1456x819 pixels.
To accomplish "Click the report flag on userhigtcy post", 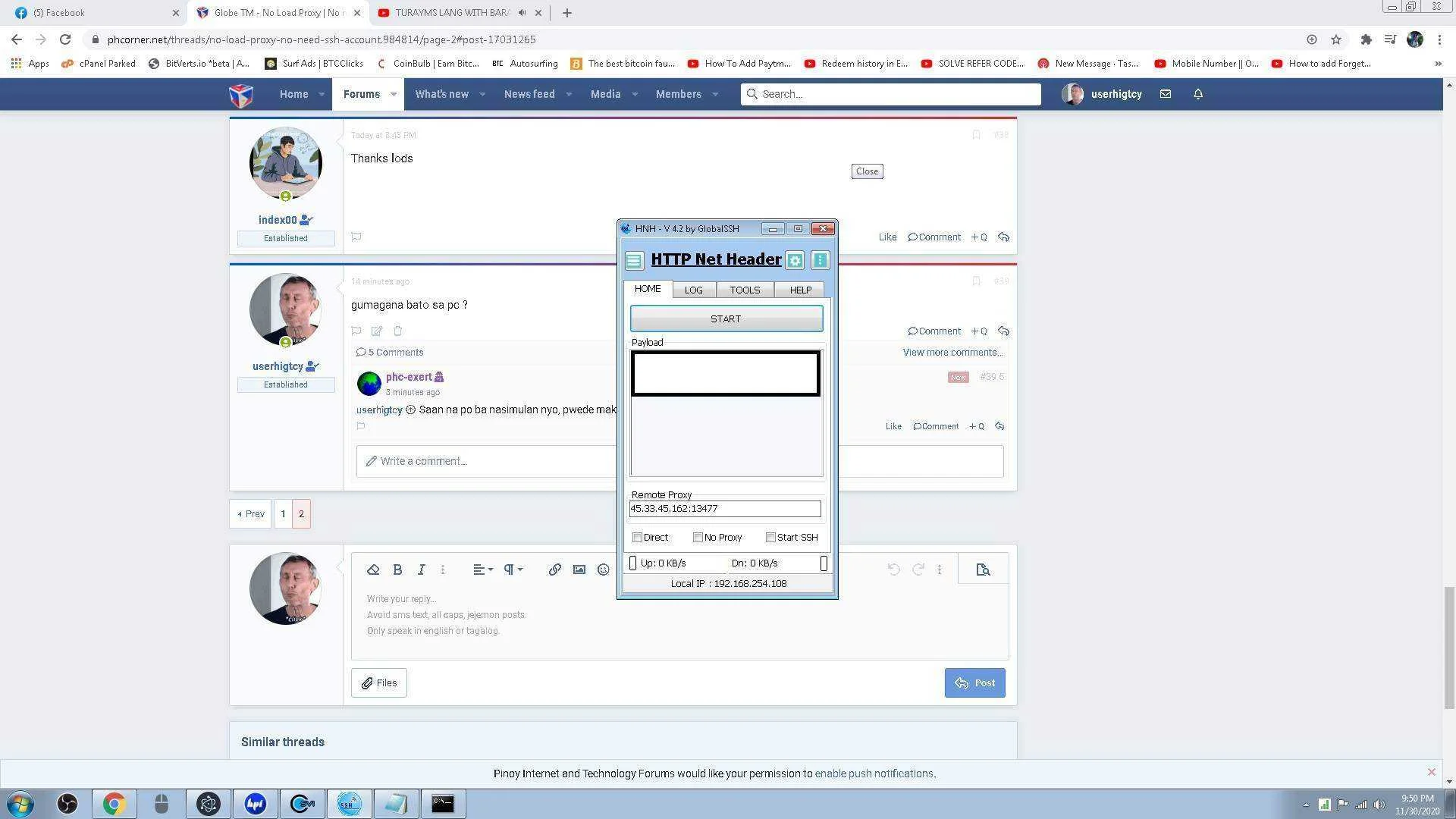I will (x=356, y=331).
